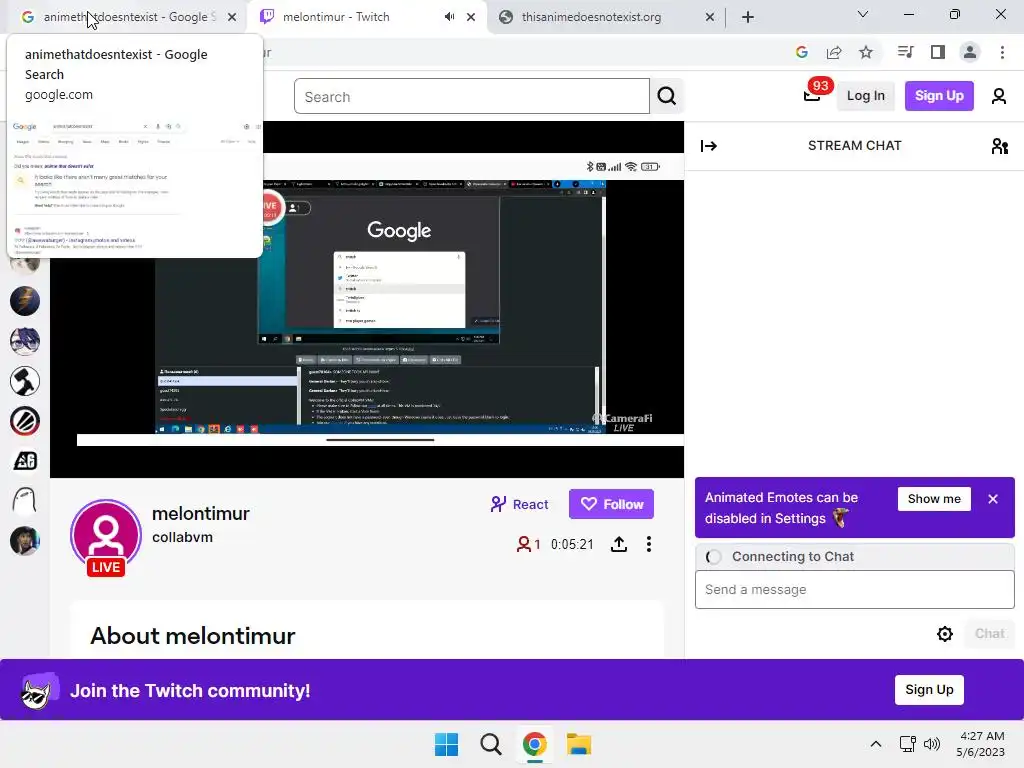Click the Google search tab preview thumbnail
Viewport: 1024px width, 768px height.
click(135, 186)
